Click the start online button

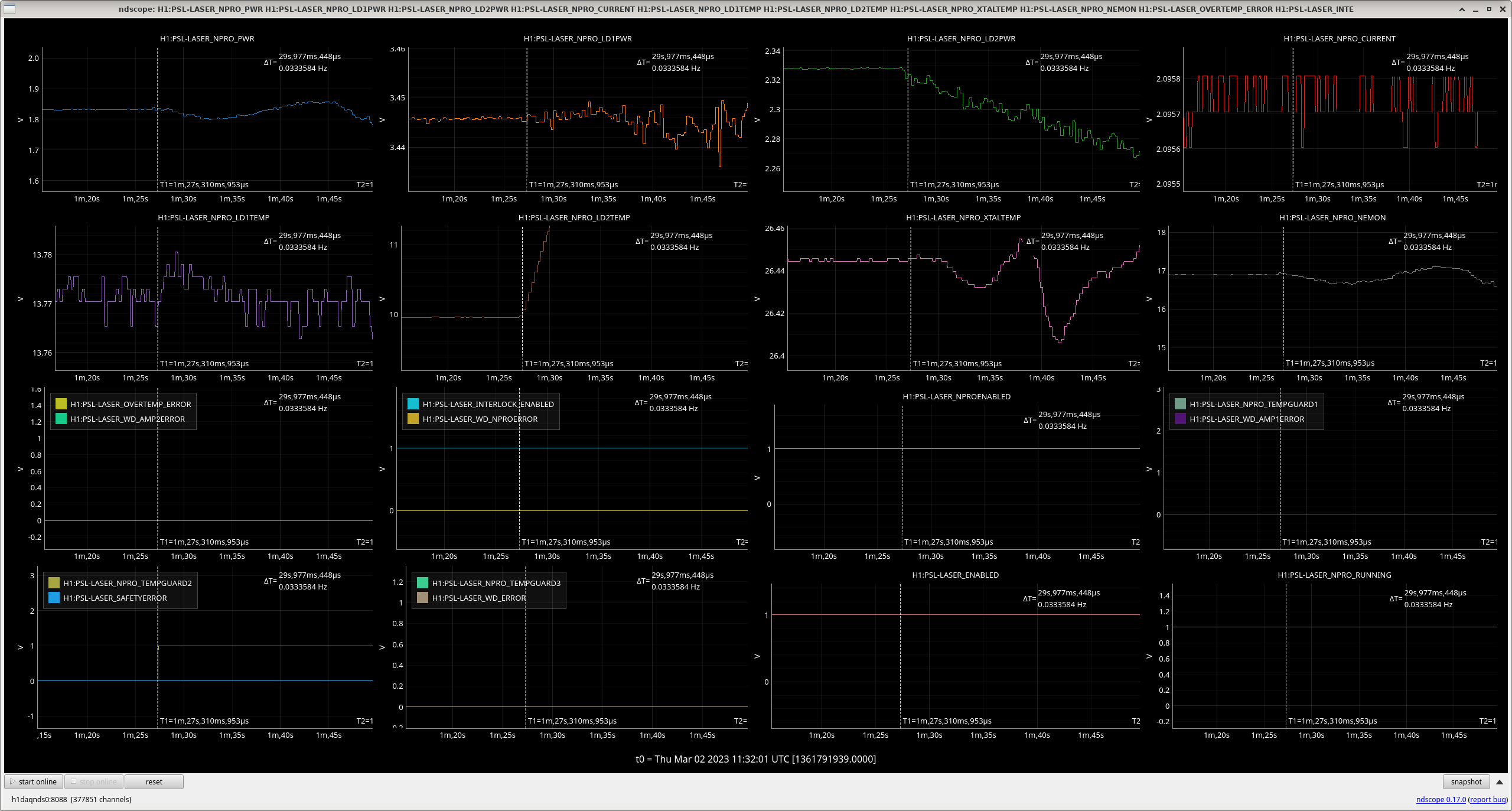pyautogui.click(x=34, y=781)
